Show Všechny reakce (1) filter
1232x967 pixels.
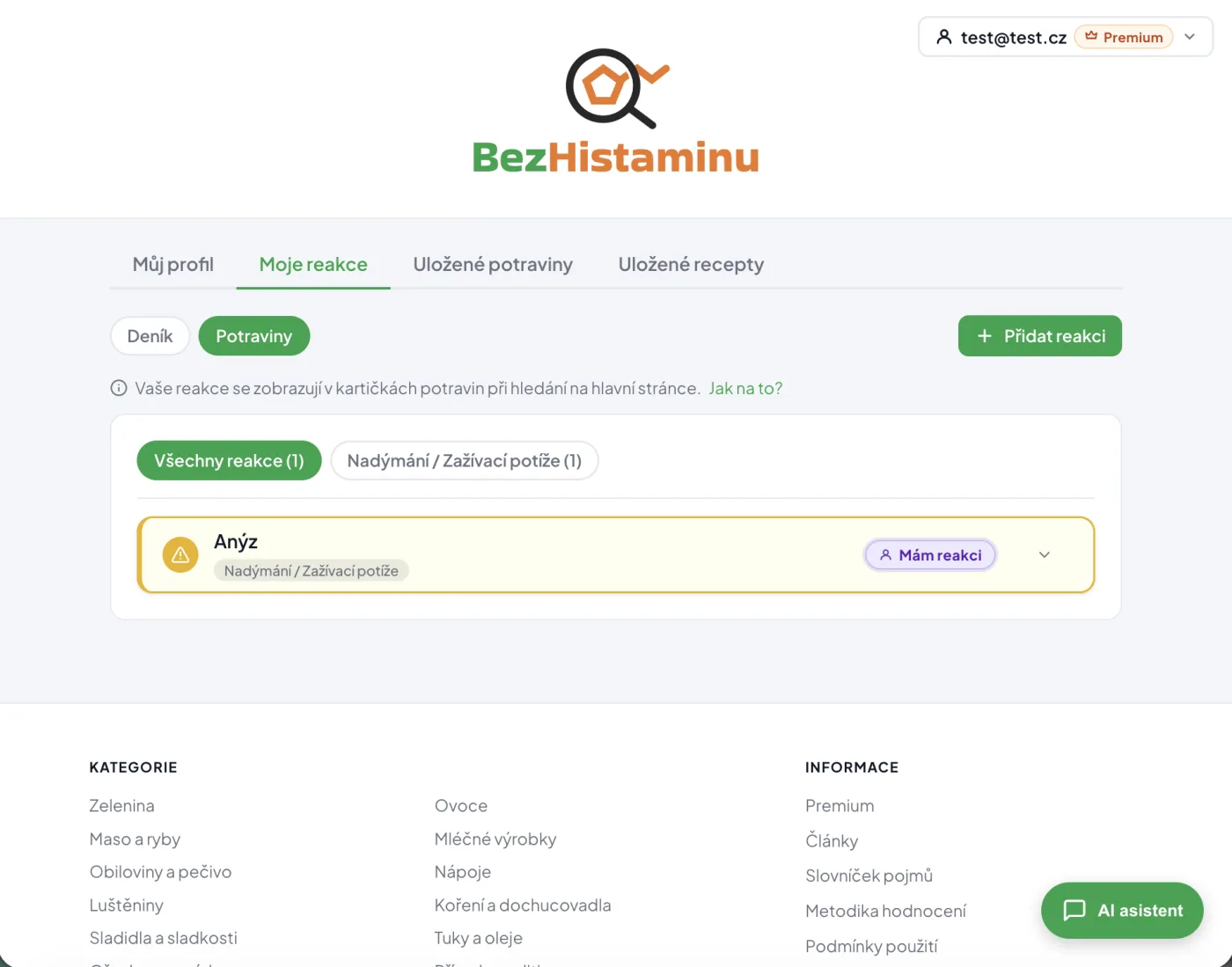pos(229,461)
